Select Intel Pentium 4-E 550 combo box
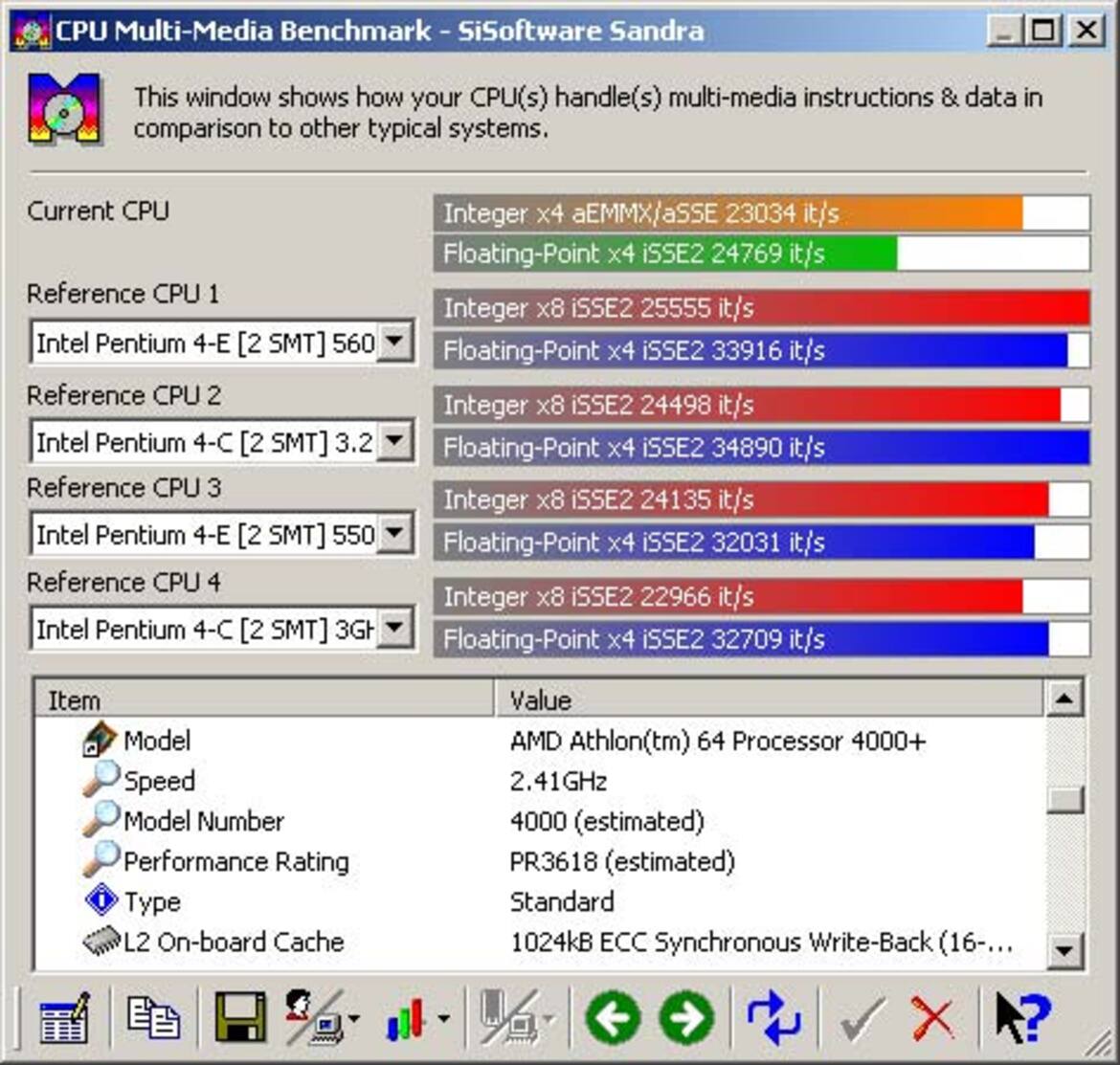This screenshot has width=1120, height=1065. tap(221, 534)
